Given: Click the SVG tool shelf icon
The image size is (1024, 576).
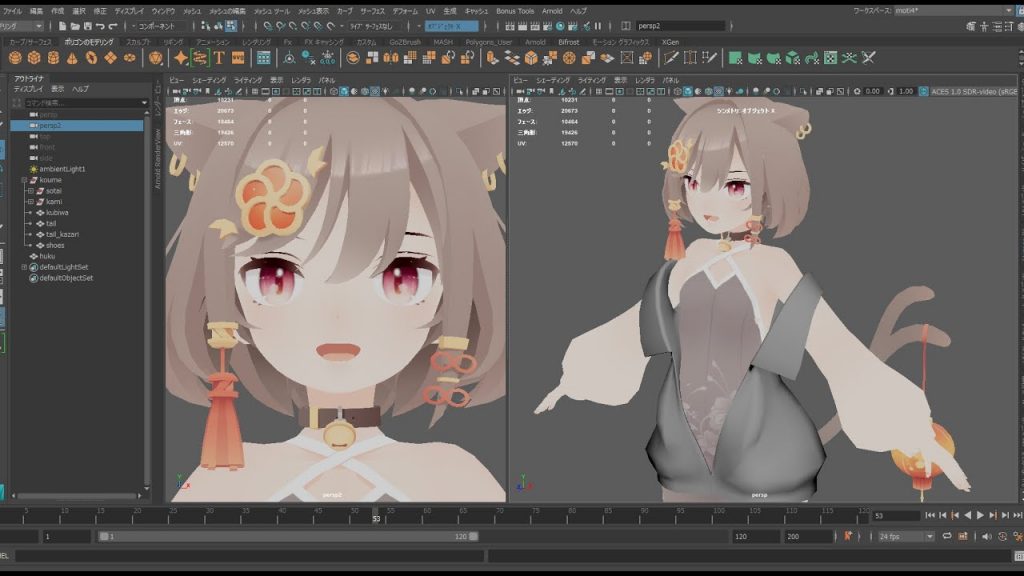Looking at the screenshot, I should [238, 58].
